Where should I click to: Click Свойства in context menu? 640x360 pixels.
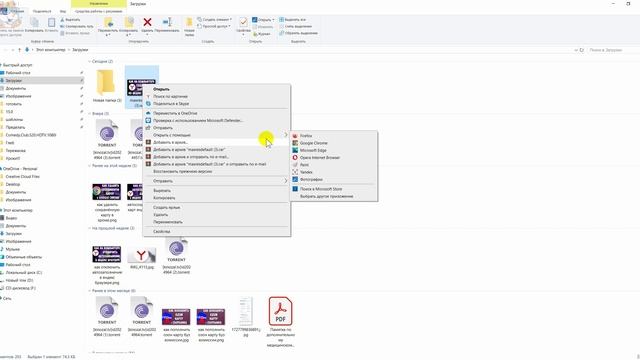(162, 231)
